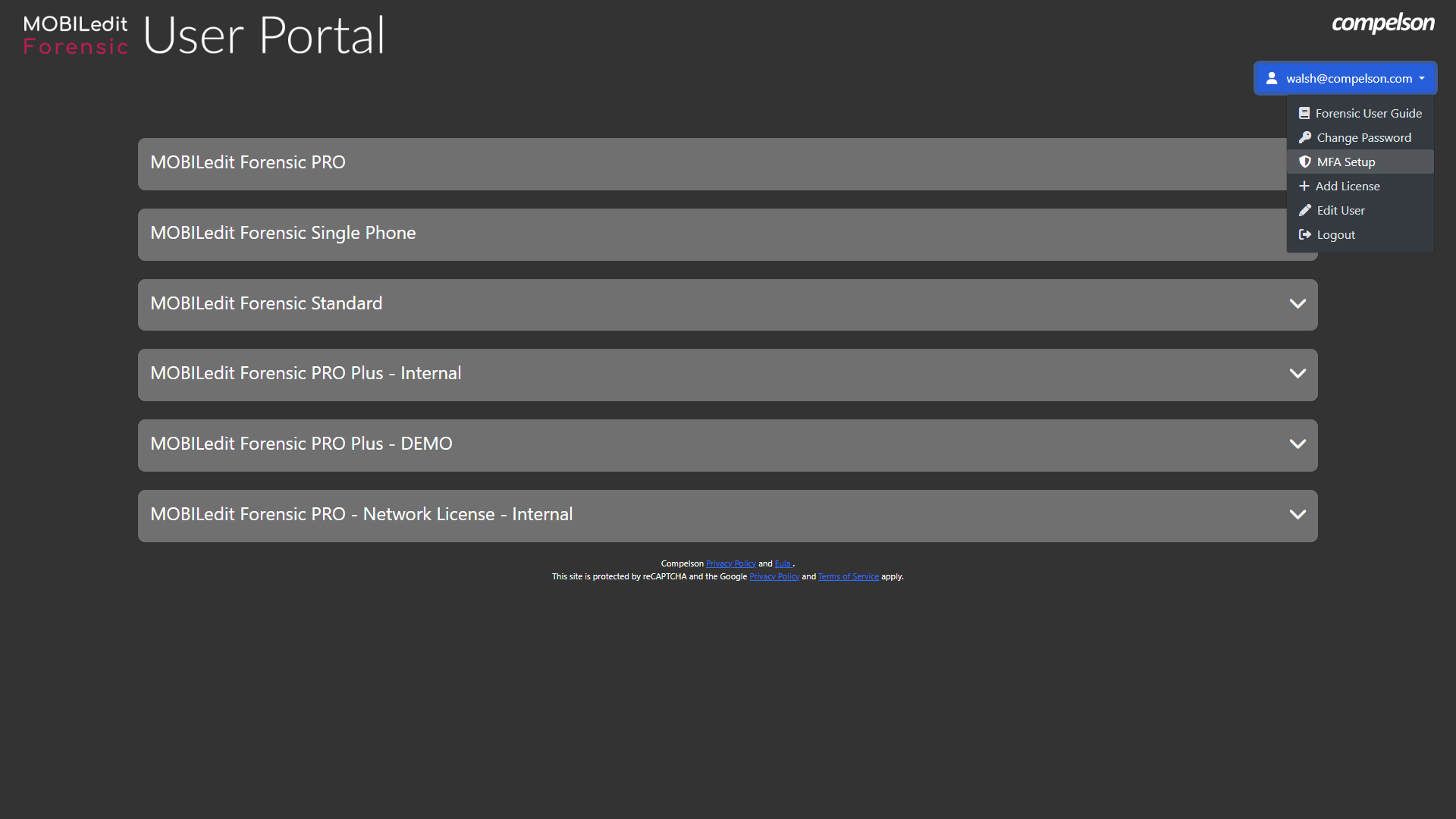Open the Google Privacy Policy link
Image resolution: width=1456 pixels, height=819 pixels.
[x=774, y=577]
